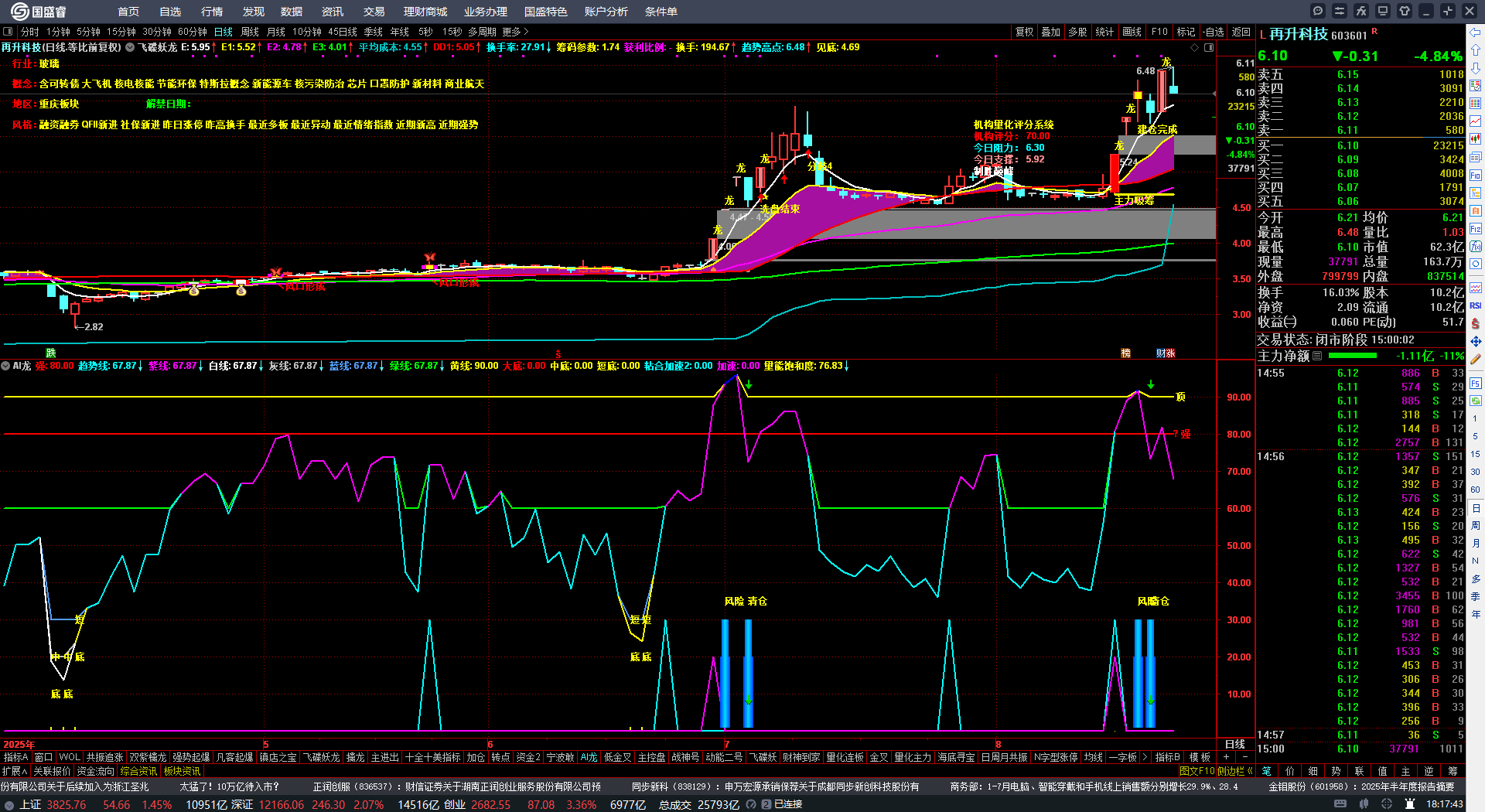Open the skin (shirt) icon in title bar

[x=1405, y=11]
